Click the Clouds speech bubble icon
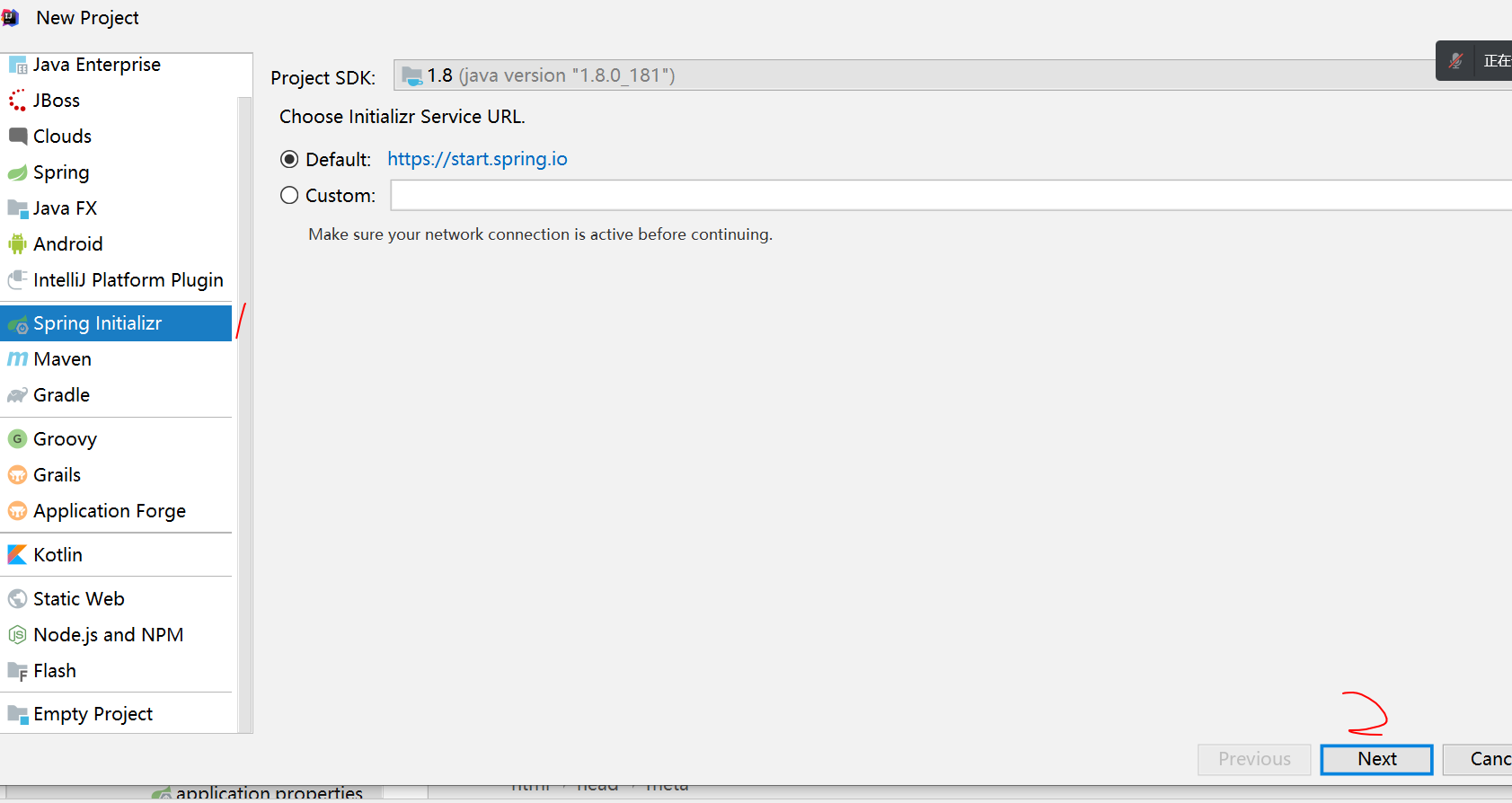The width and height of the screenshot is (1512, 803). click(17, 137)
